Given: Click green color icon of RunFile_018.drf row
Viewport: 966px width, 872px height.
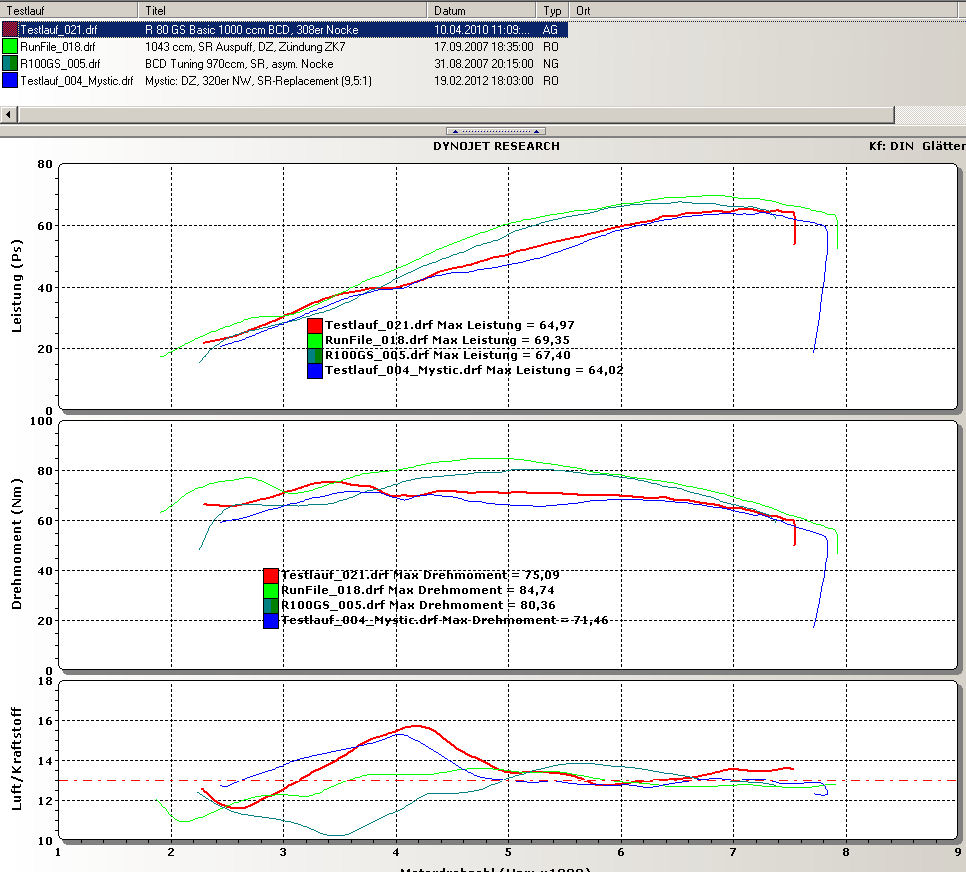Looking at the screenshot, I should pyautogui.click(x=10, y=46).
